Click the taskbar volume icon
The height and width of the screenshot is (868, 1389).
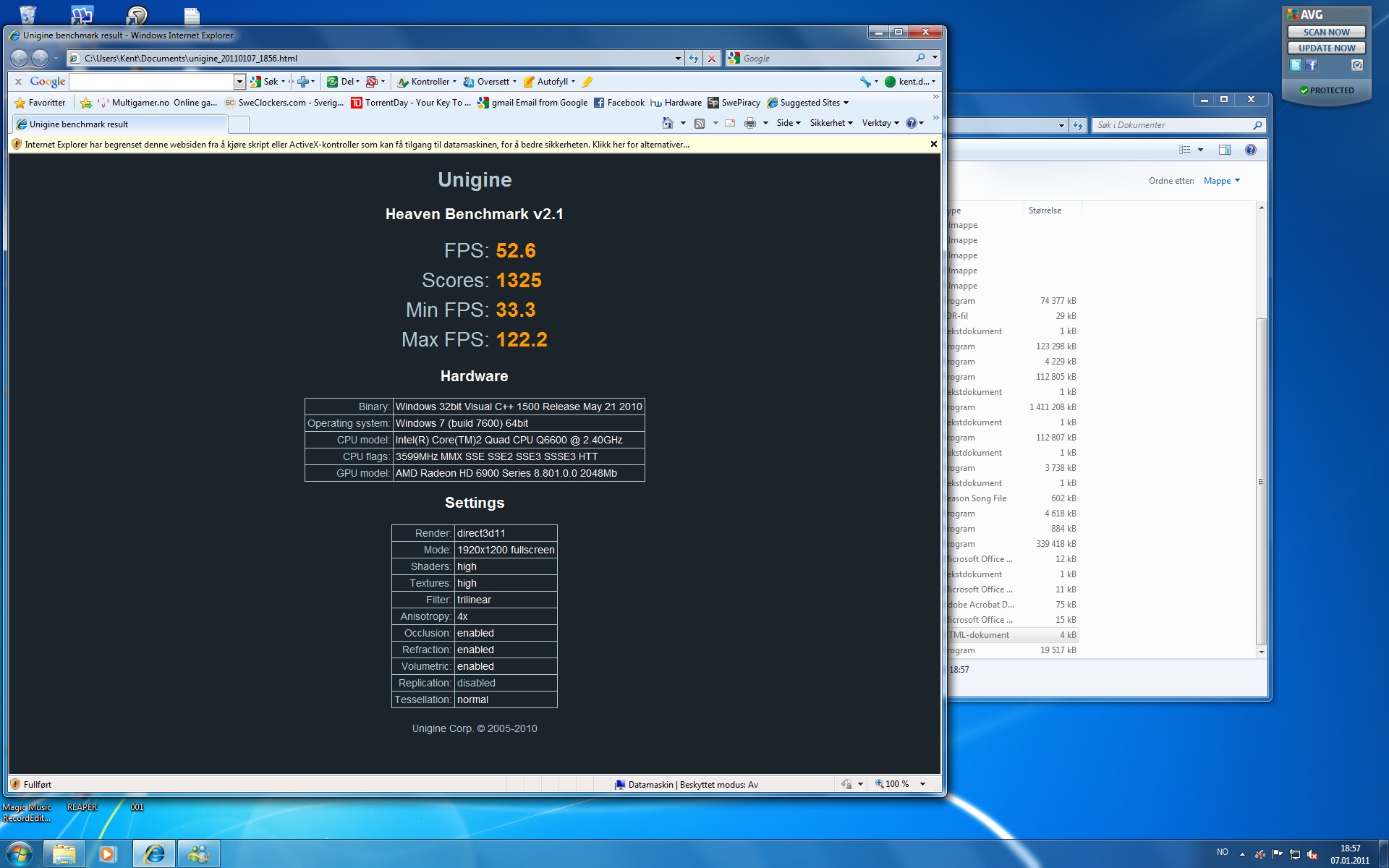click(x=1312, y=854)
